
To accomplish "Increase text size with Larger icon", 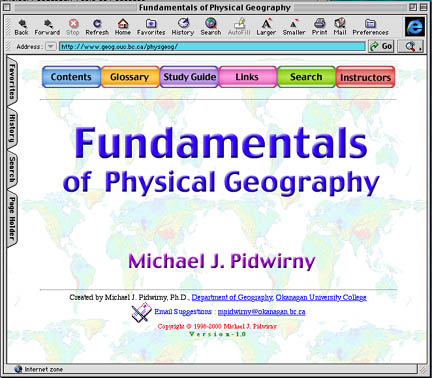I will [266, 27].
